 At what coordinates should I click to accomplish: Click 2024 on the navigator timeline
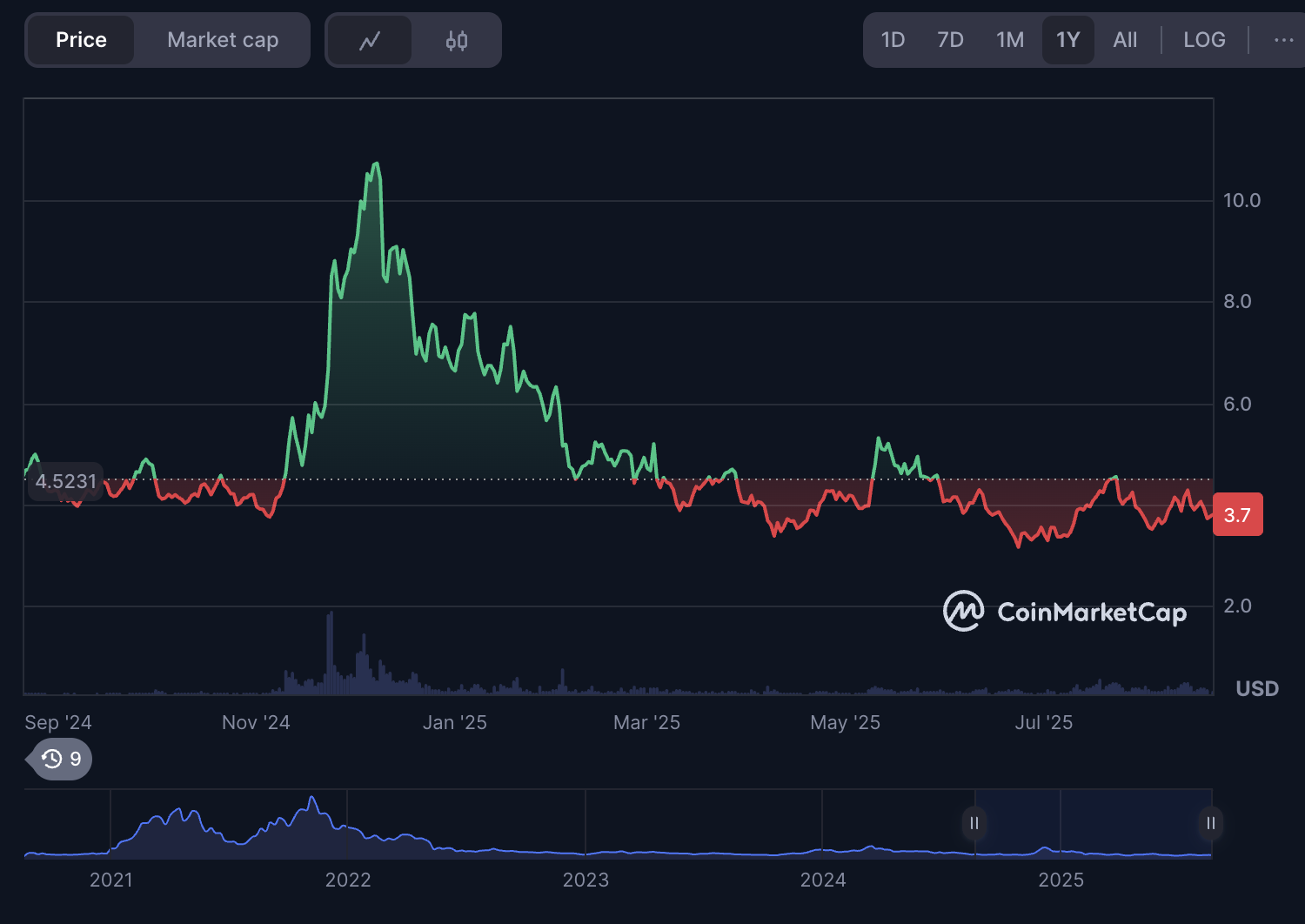pyautogui.click(x=823, y=880)
